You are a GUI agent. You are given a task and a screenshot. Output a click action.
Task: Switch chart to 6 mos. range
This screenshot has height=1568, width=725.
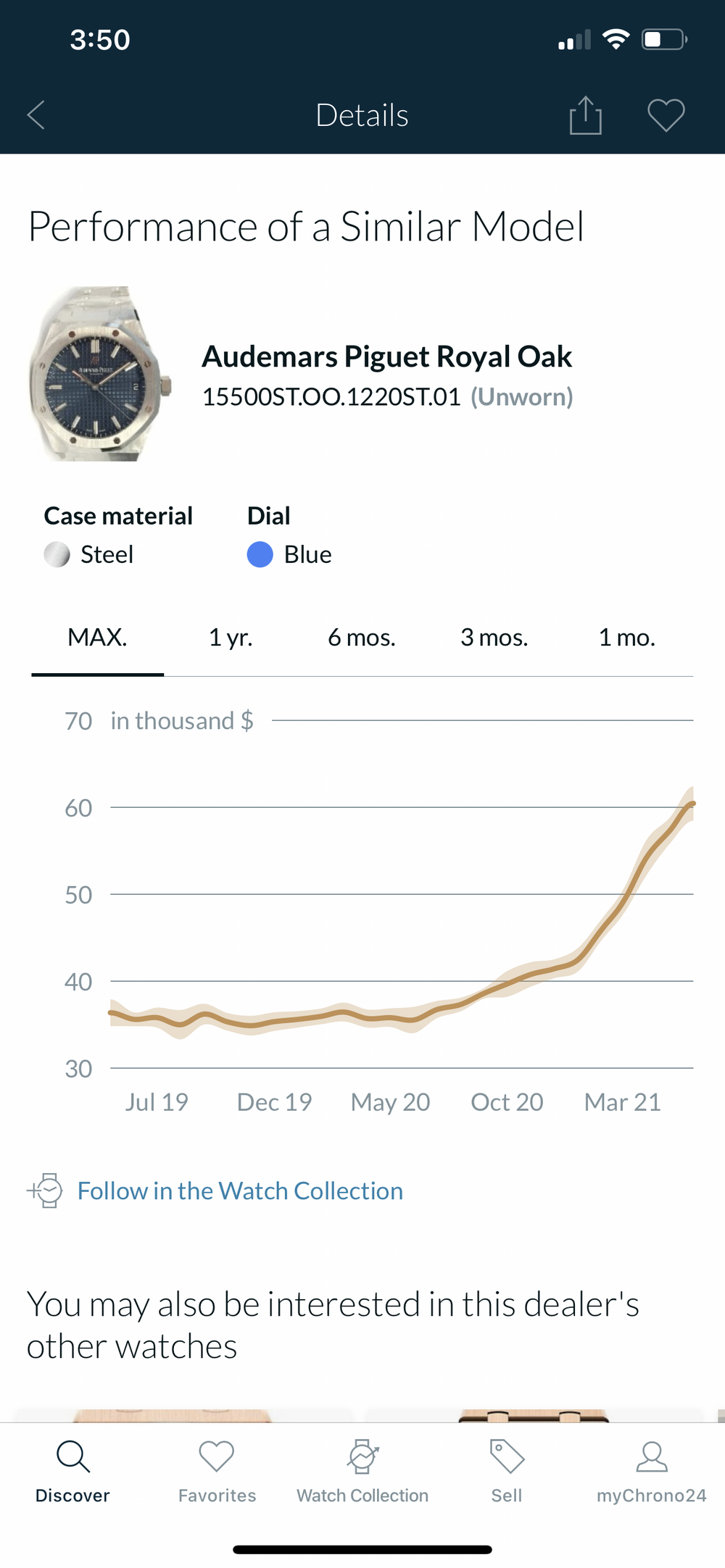click(362, 638)
